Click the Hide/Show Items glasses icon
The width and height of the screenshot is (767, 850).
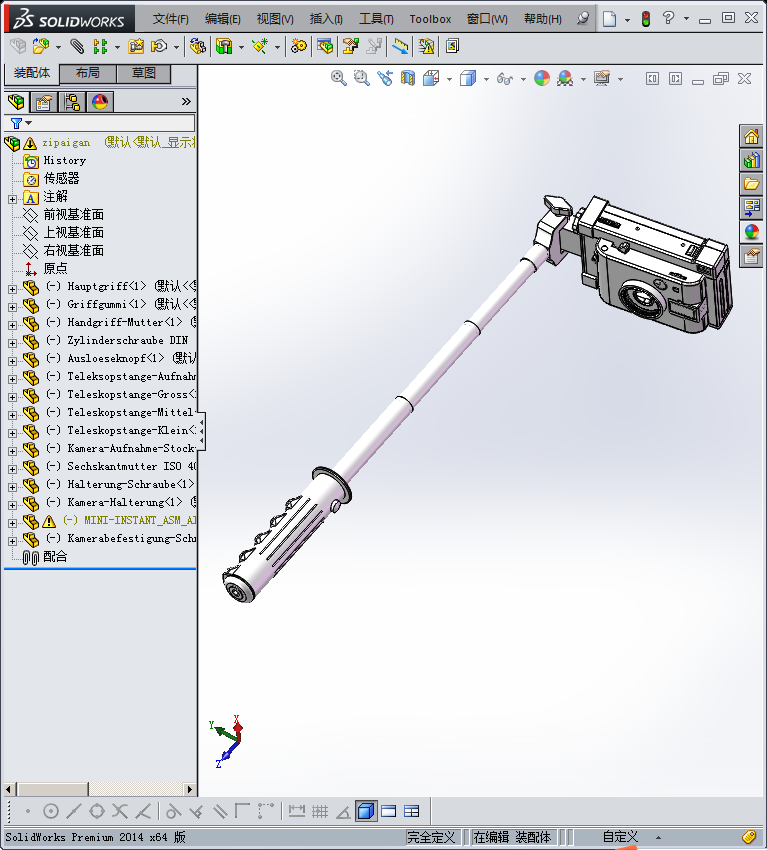(x=505, y=79)
